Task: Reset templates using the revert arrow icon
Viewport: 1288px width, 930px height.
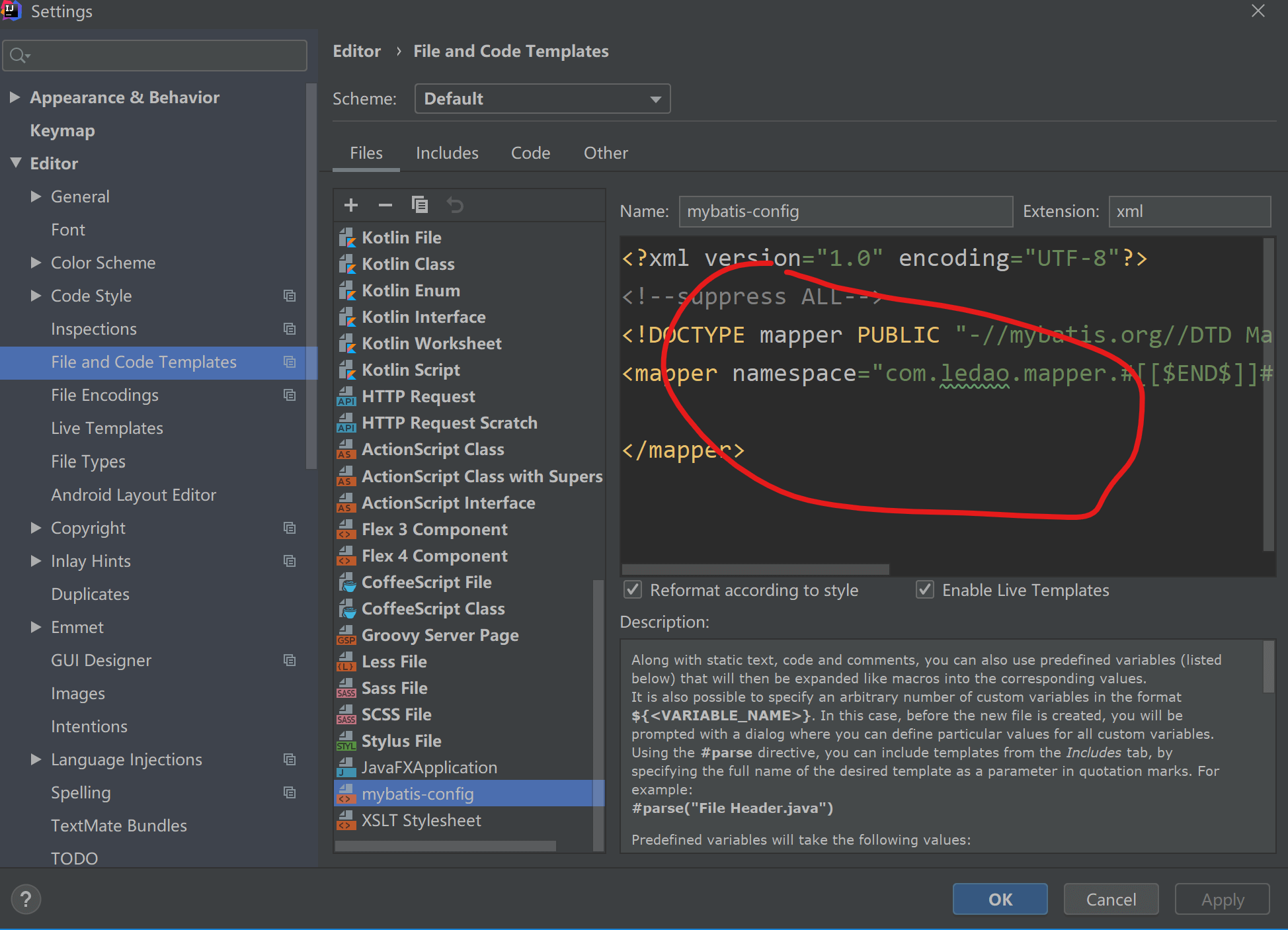Action: point(455,205)
